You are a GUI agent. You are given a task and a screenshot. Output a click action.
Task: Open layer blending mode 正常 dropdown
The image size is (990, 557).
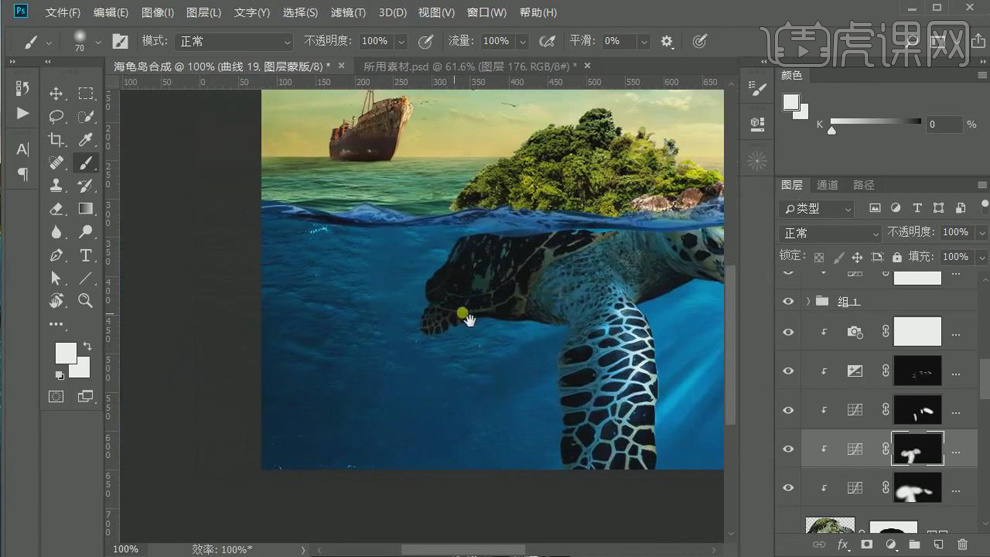point(830,233)
